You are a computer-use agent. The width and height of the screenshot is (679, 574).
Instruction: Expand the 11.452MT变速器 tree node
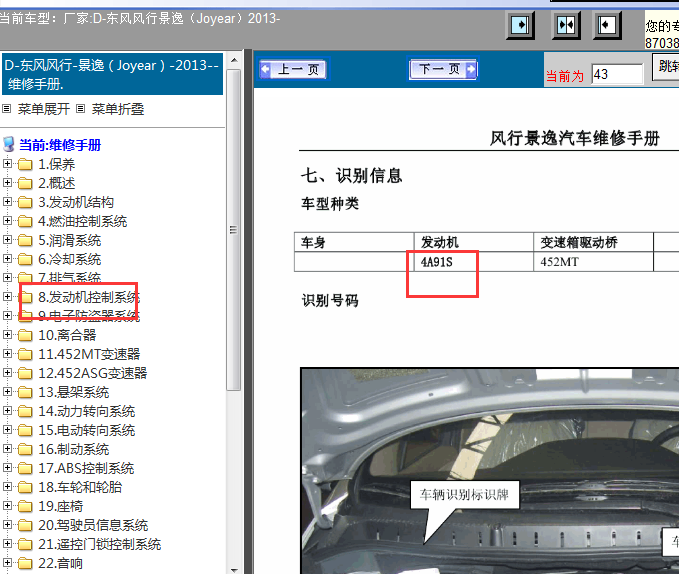7,354
